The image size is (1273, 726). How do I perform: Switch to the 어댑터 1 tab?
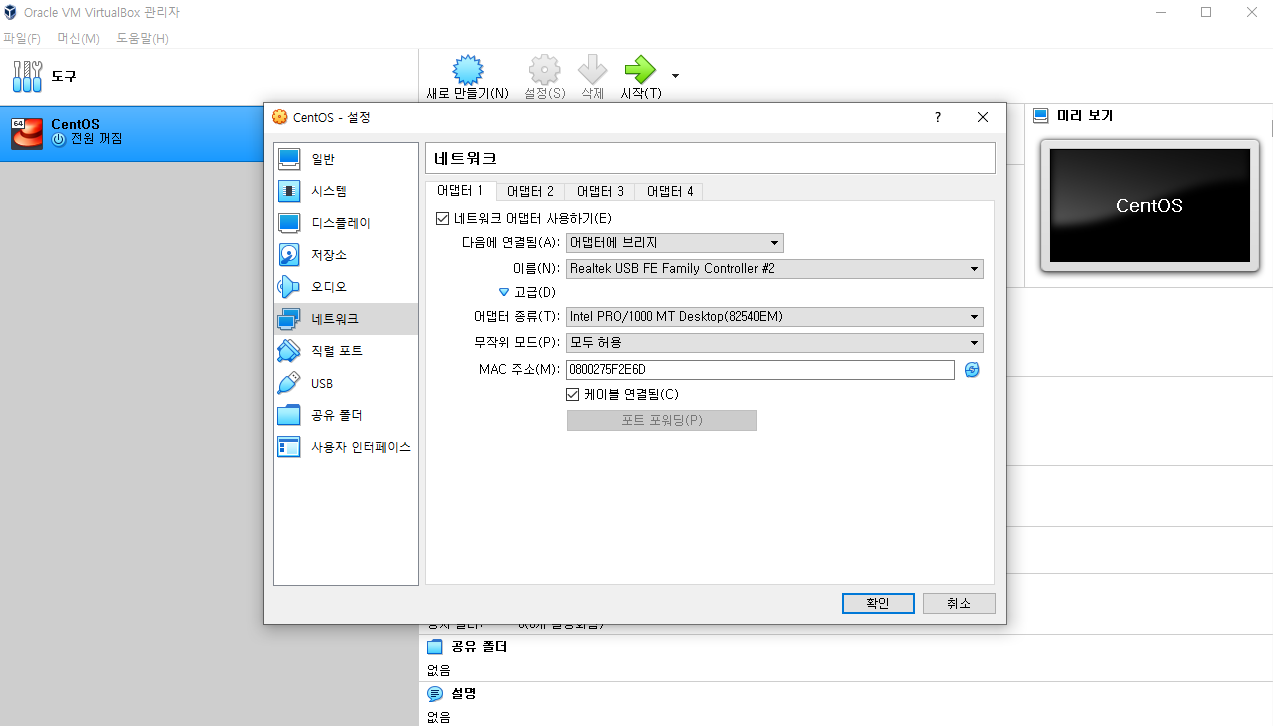click(x=460, y=190)
